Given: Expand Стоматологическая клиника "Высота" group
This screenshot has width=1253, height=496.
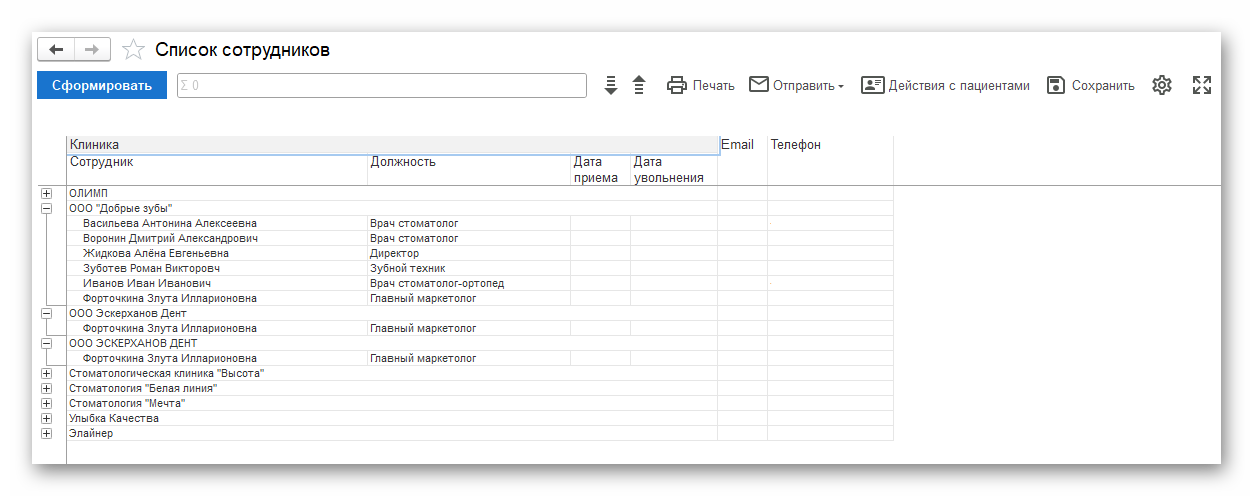Looking at the screenshot, I should 46,373.
